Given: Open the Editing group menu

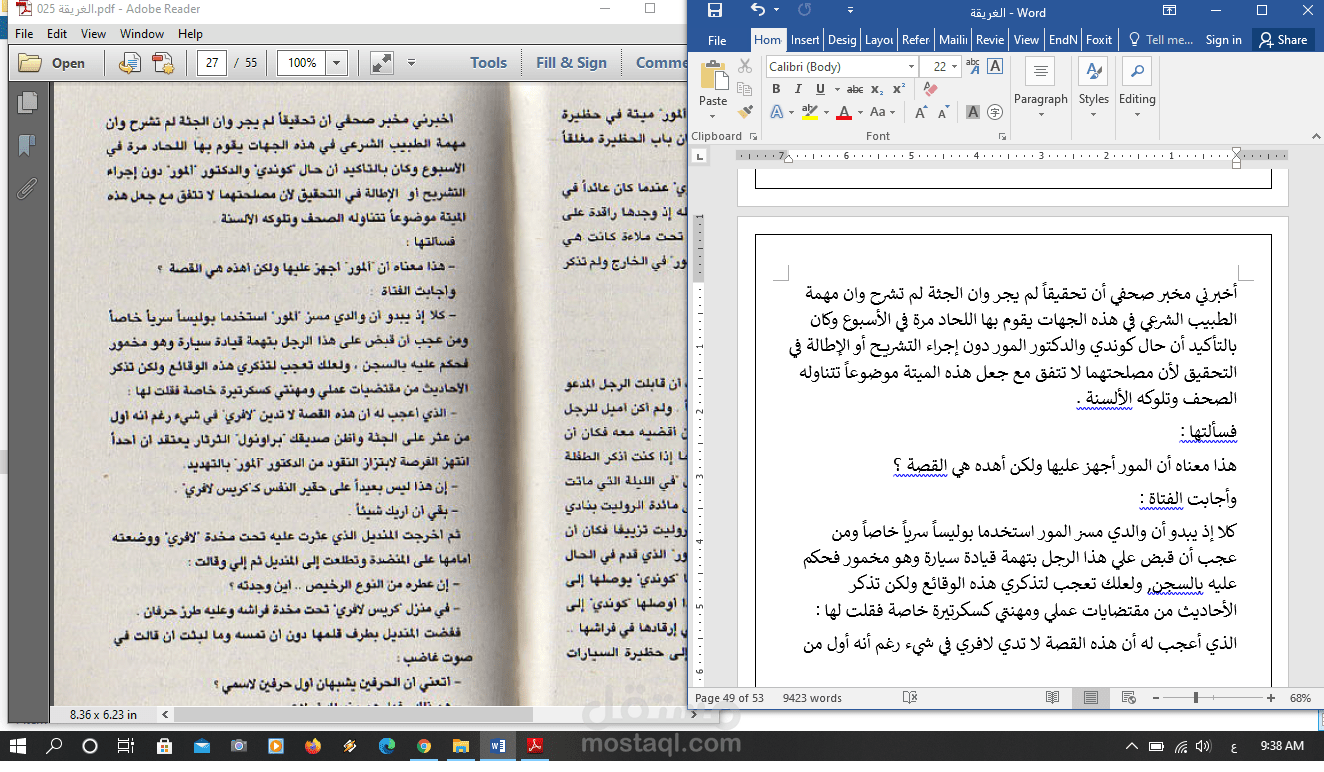Looking at the screenshot, I should 1137,88.
